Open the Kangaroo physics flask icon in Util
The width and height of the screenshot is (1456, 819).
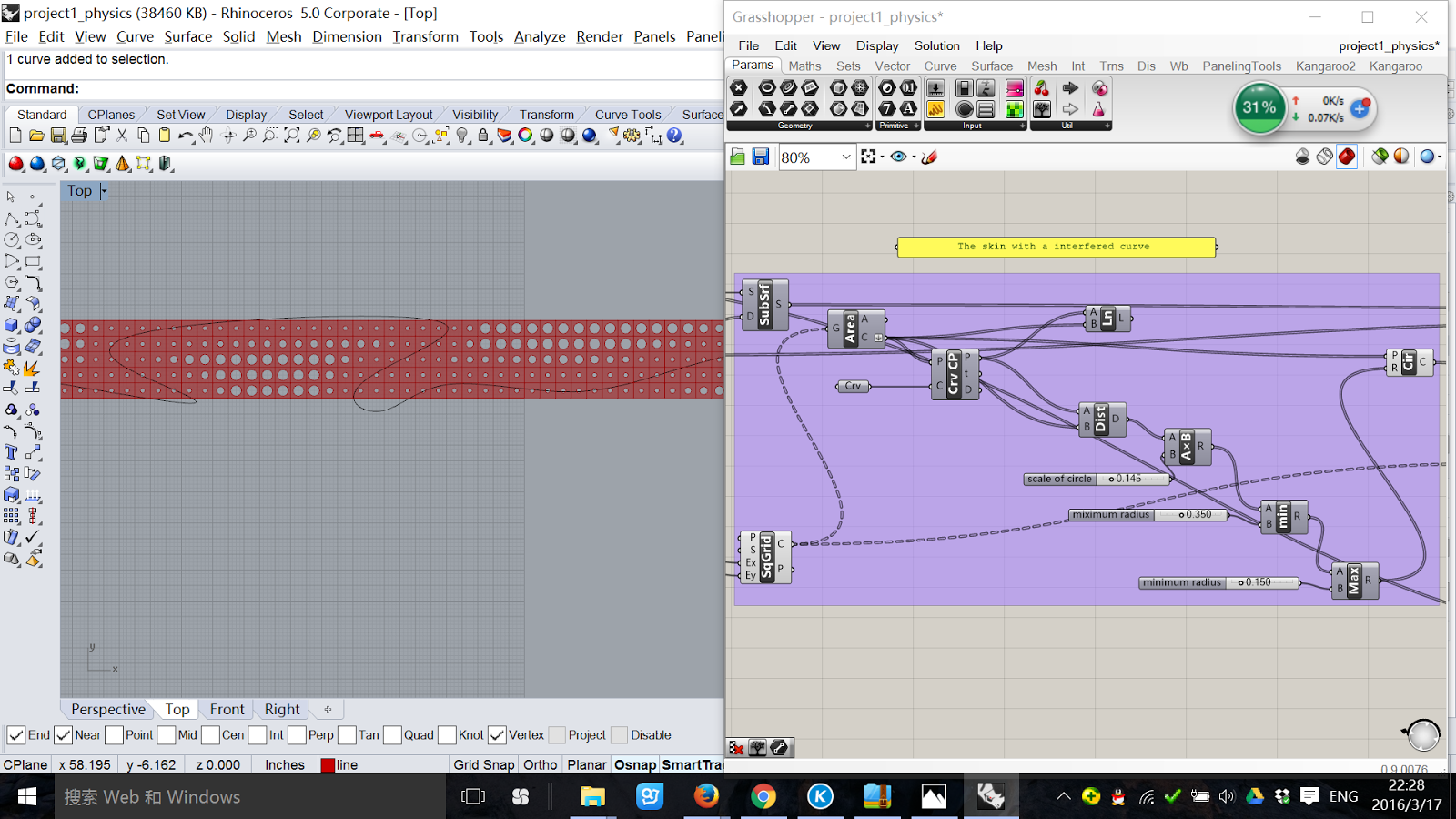pyautogui.click(x=1098, y=109)
